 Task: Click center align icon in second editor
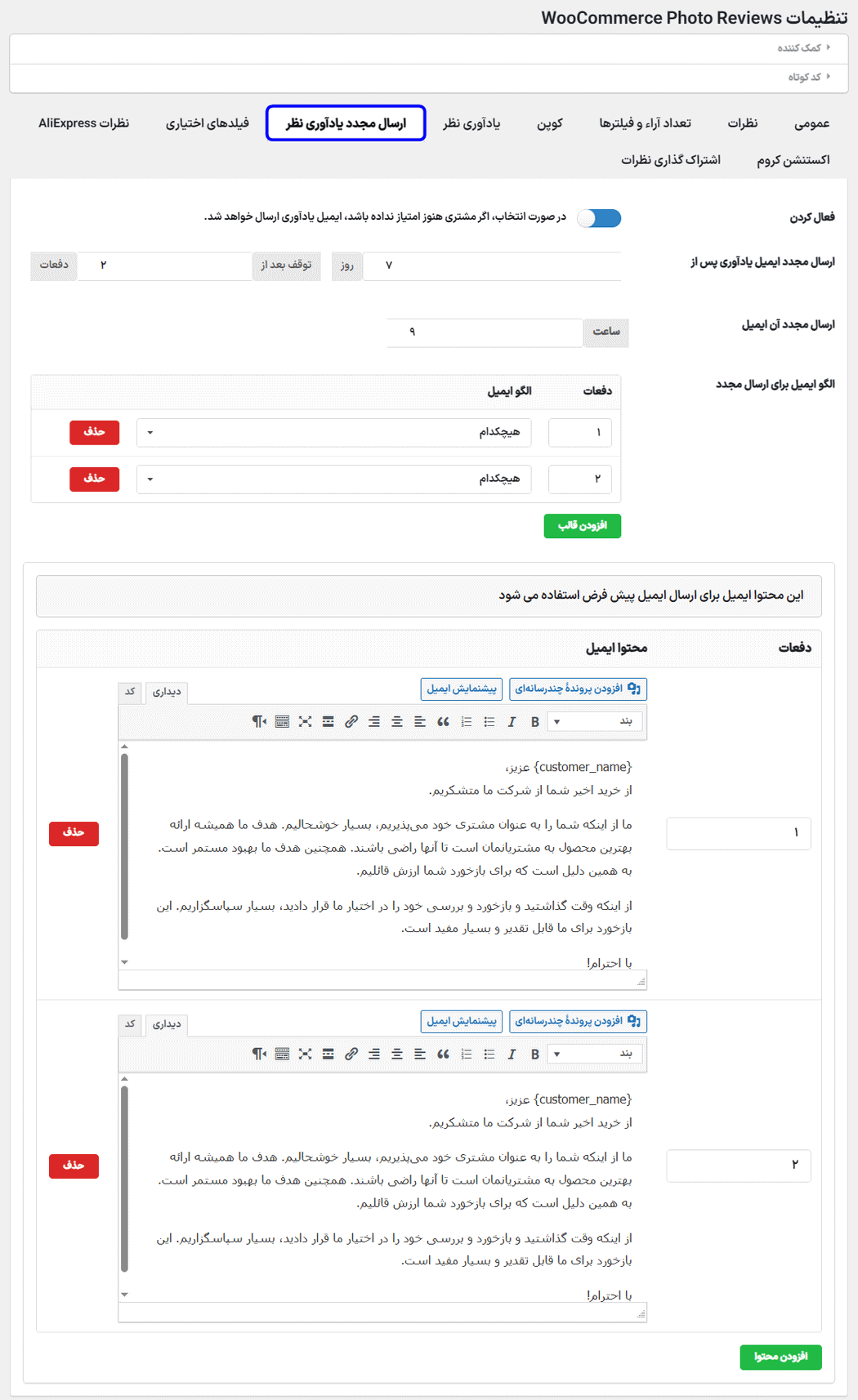pos(397,1054)
